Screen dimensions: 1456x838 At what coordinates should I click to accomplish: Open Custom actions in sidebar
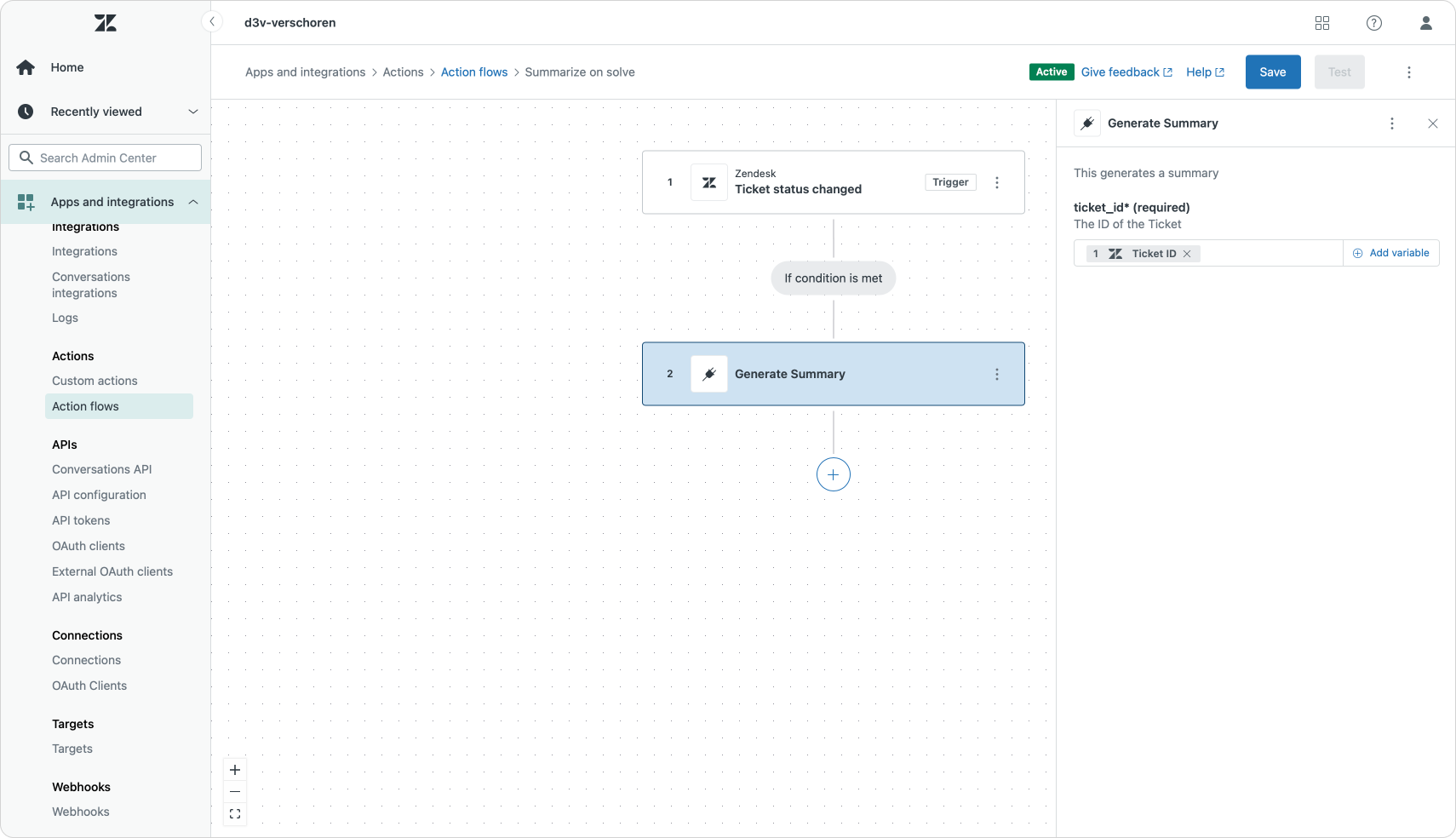tap(95, 381)
